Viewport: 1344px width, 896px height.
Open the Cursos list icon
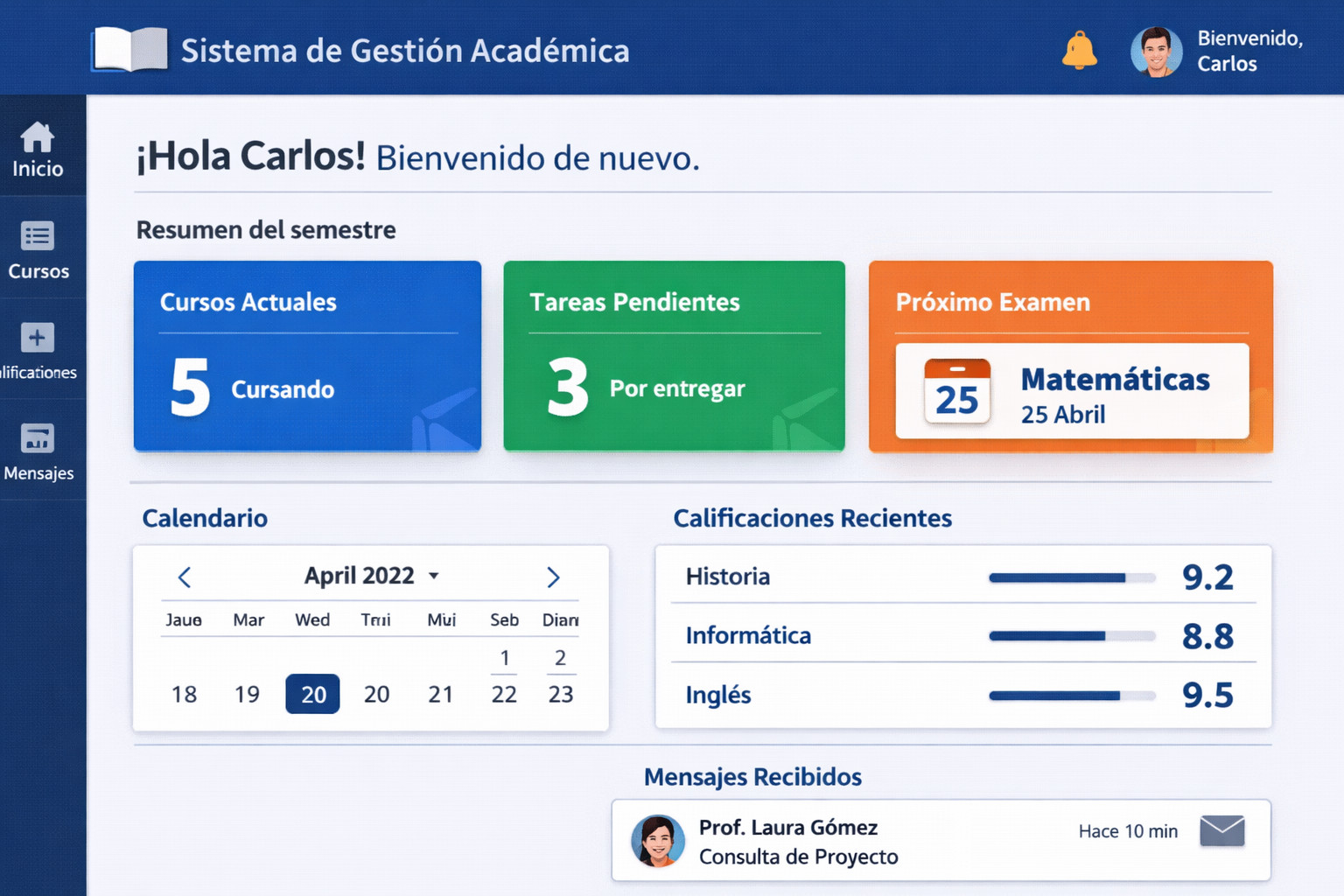[x=38, y=236]
